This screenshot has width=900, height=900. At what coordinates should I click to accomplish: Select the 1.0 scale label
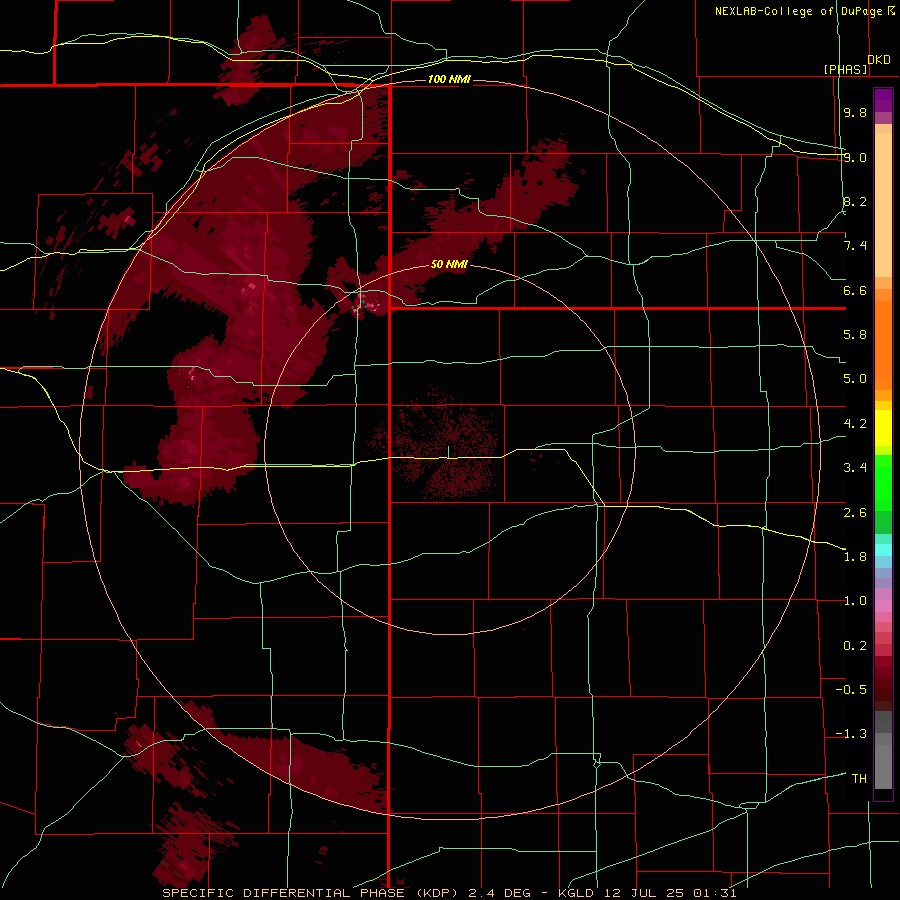pyautogui.click(x=855, y=601)
